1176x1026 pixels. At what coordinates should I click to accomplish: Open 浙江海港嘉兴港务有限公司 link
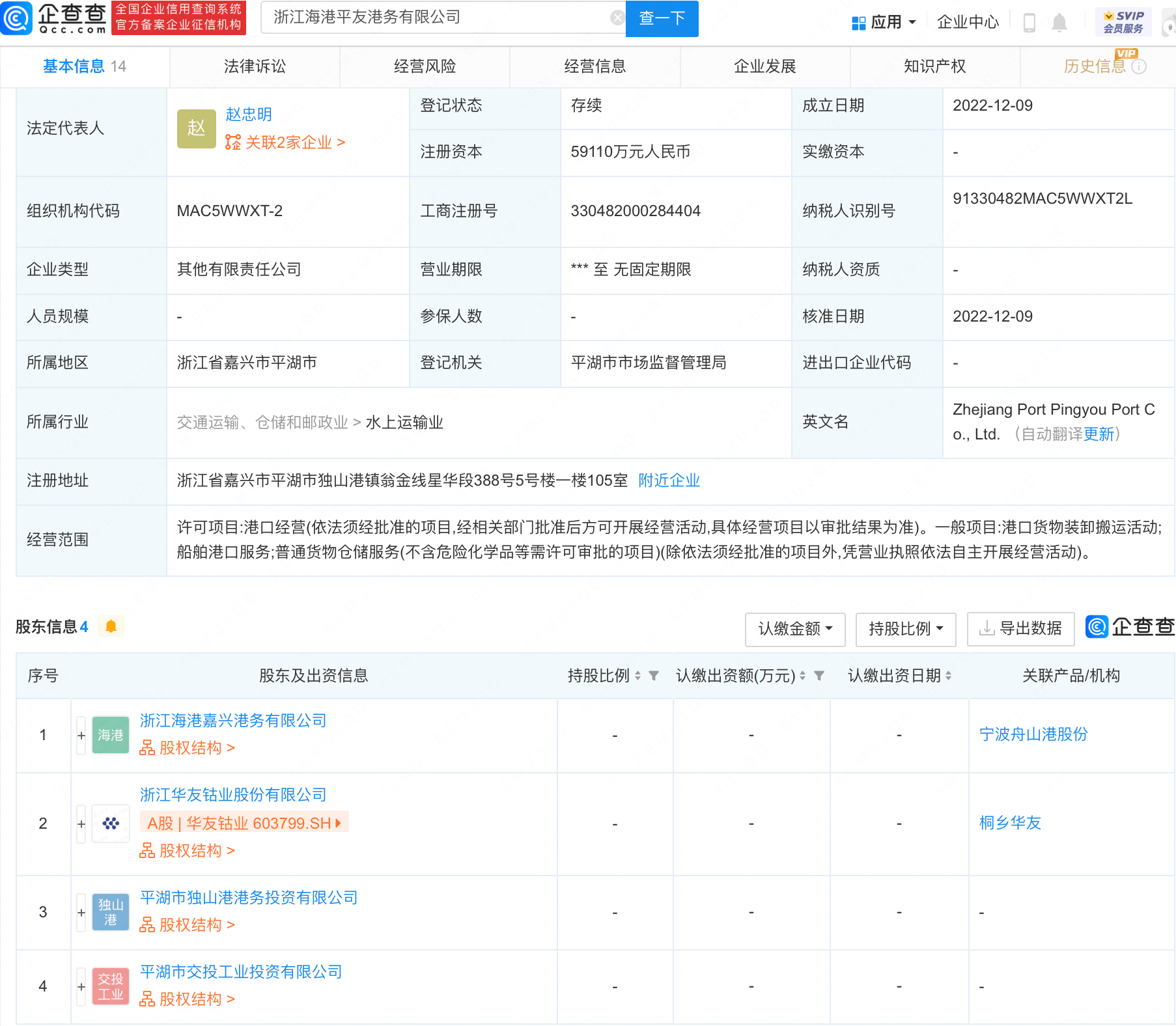tap(233, 721)
